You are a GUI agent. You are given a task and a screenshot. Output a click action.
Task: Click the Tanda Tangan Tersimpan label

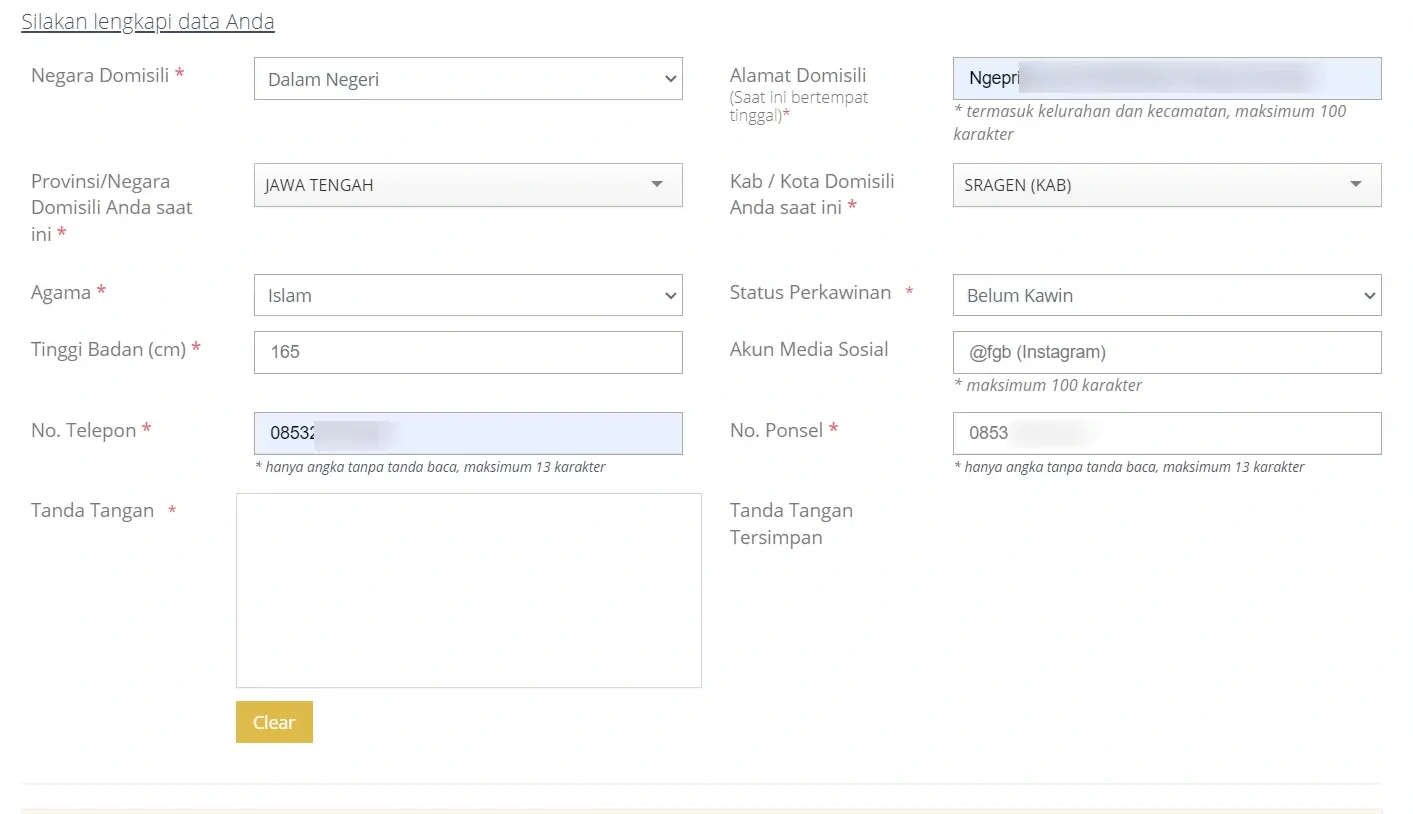click(790, 523)
